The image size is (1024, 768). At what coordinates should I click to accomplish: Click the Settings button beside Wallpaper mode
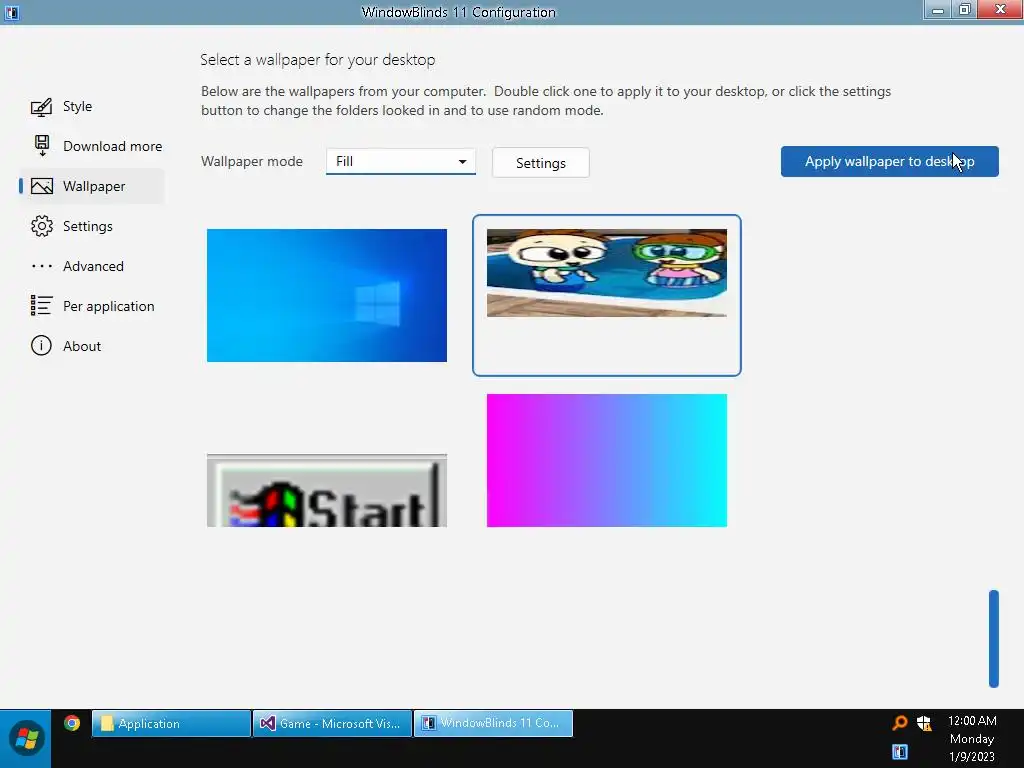click(540, 163)
